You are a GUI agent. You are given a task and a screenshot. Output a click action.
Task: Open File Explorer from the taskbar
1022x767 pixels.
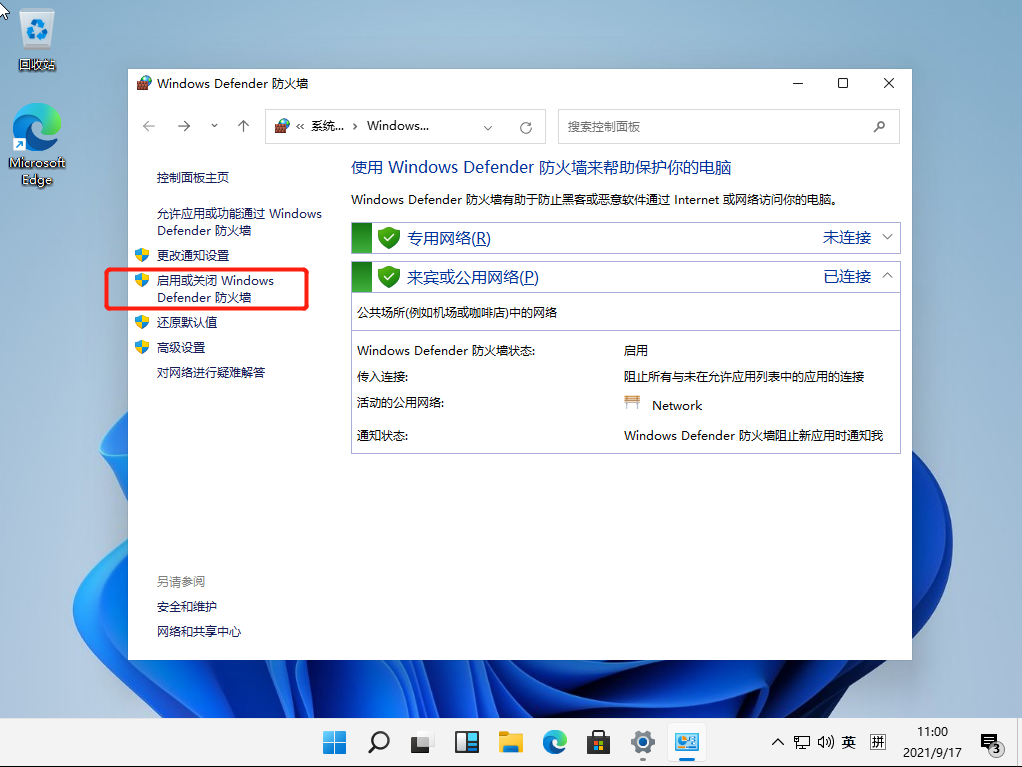click(x=511, y=742)
